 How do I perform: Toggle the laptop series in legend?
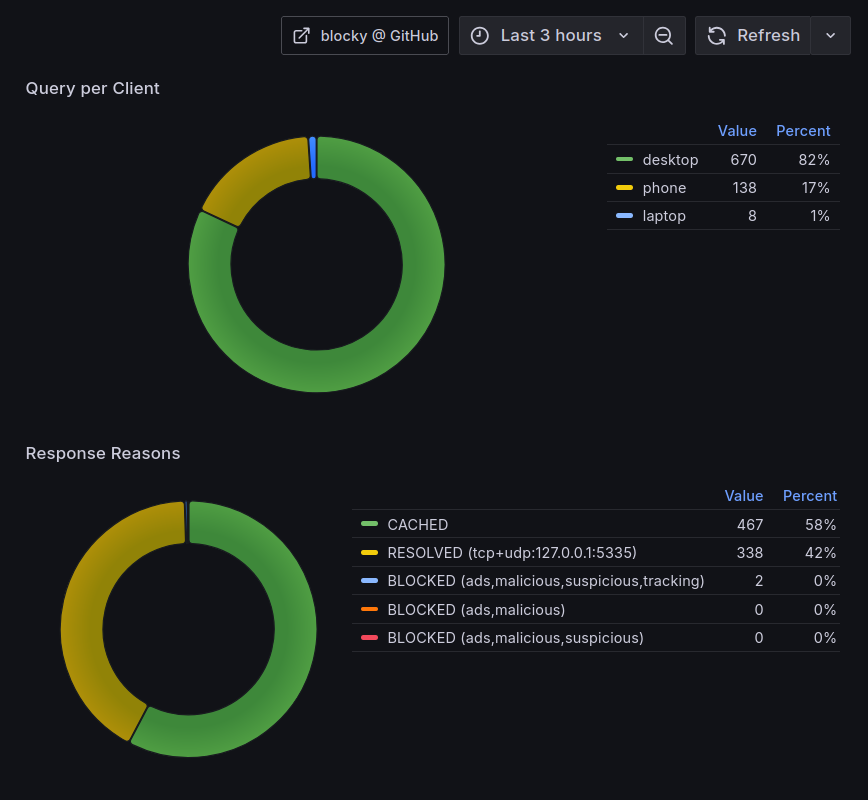pyautogui.click(x=664, y=216)
